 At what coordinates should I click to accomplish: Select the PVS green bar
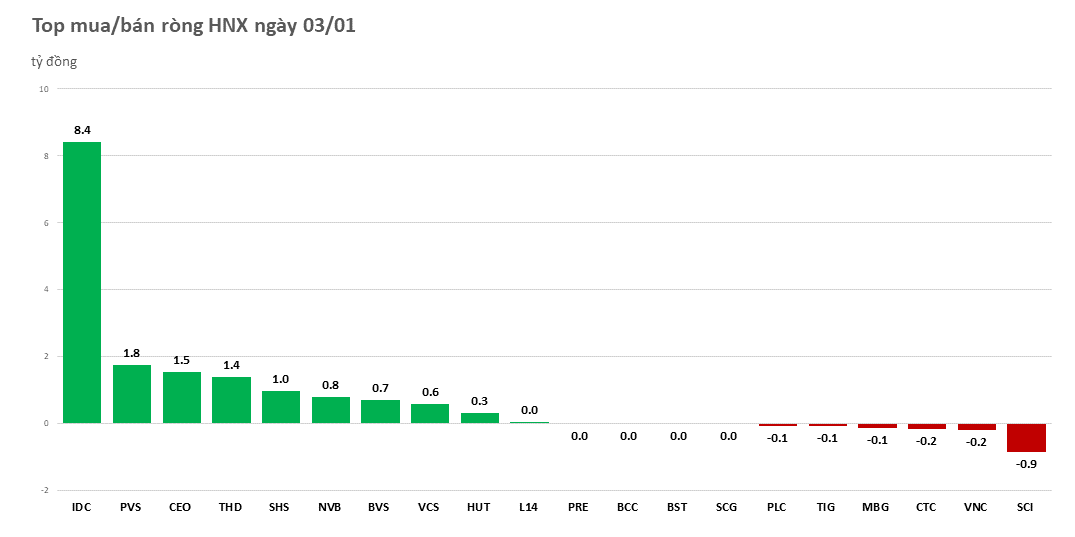(131, 394)
